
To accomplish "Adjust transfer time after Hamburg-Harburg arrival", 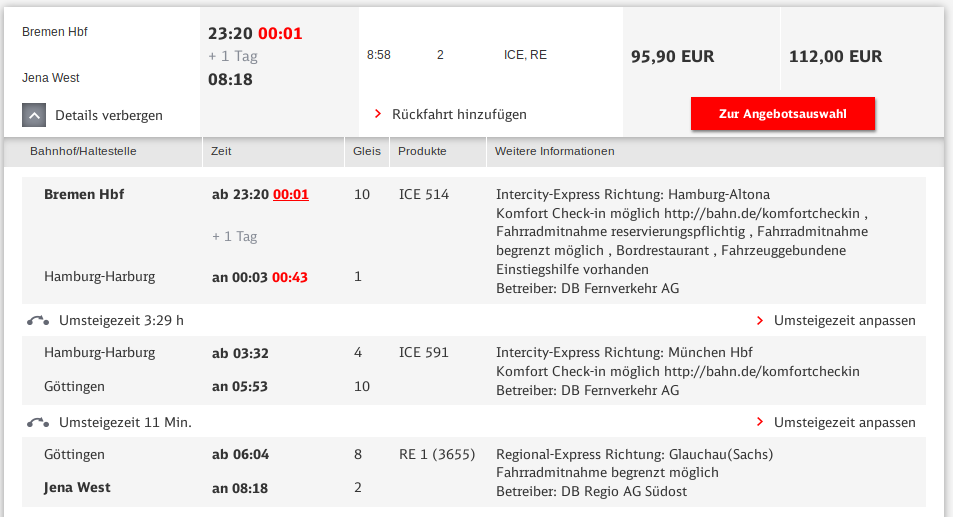I will click(844, 321).
